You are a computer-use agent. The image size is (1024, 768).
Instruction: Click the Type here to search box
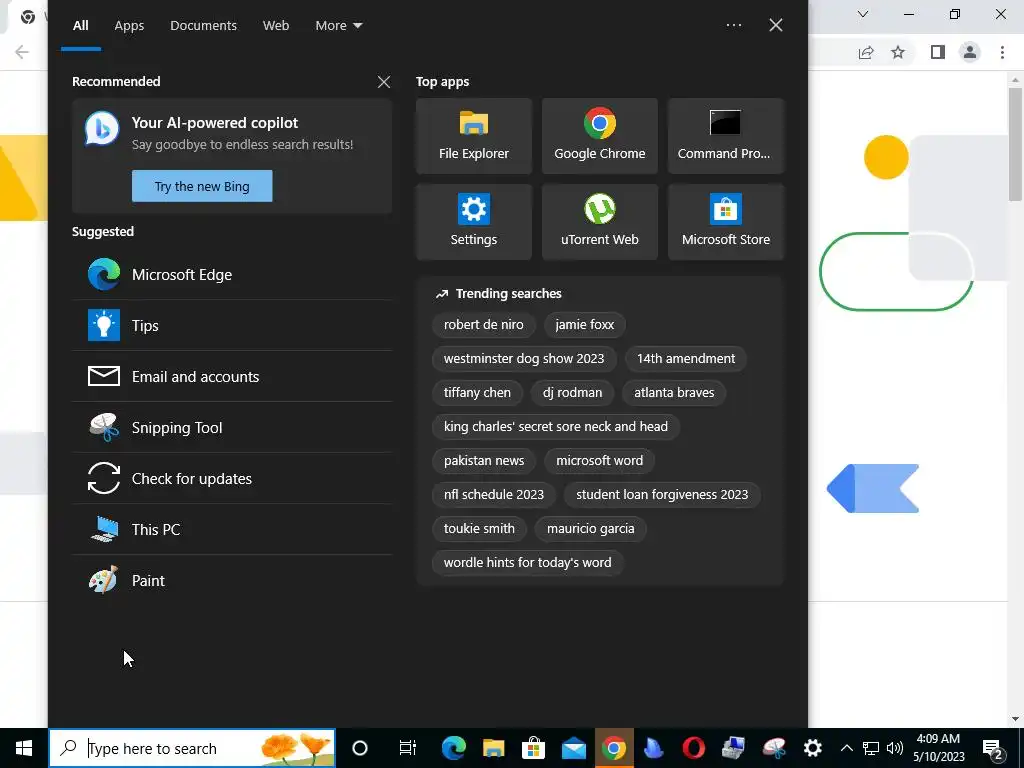pyautogui.click(x=192, y=748)
